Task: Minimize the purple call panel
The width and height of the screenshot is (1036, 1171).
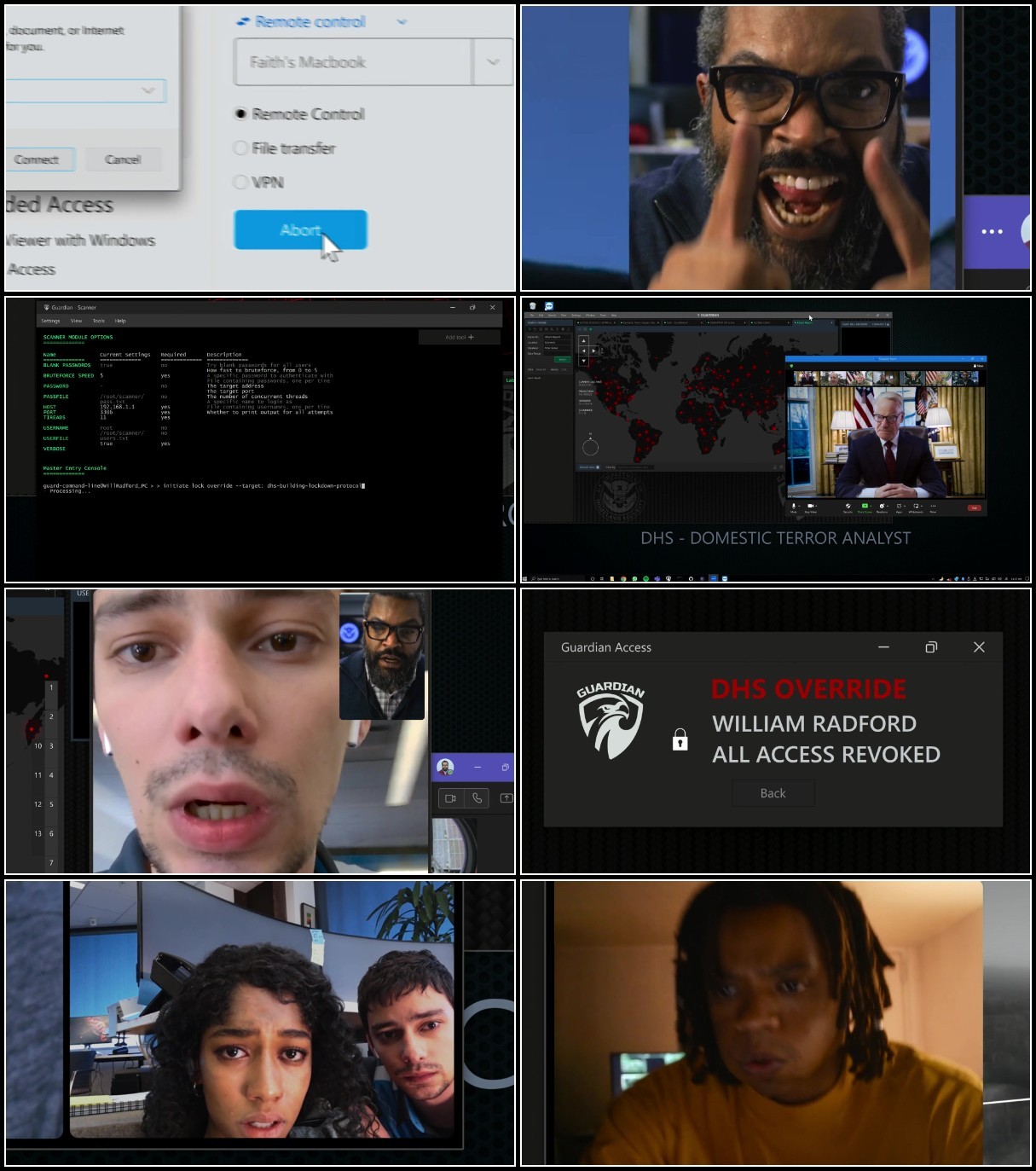Action: point(477,768)
